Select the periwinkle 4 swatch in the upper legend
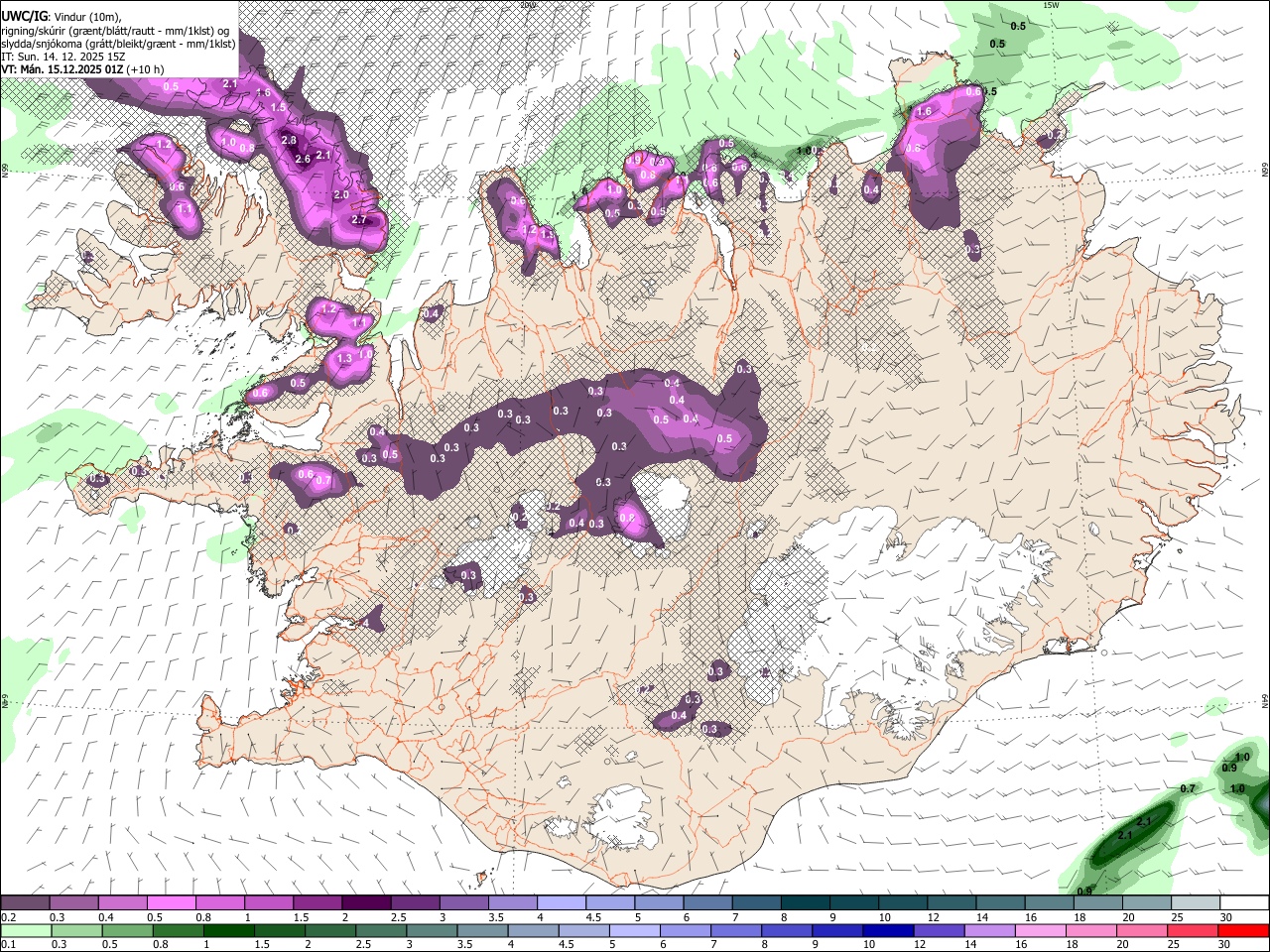Screen dimensions: 1270x952 (562, 902)
